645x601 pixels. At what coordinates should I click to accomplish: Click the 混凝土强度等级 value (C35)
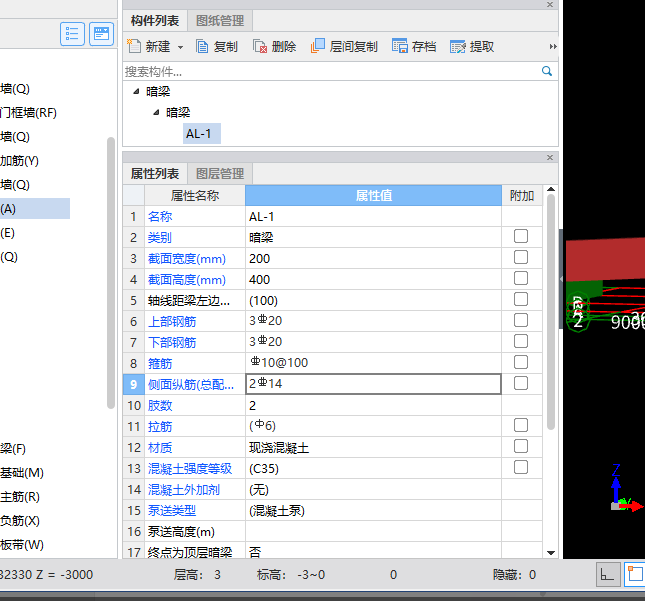click(x=373, y=468)
